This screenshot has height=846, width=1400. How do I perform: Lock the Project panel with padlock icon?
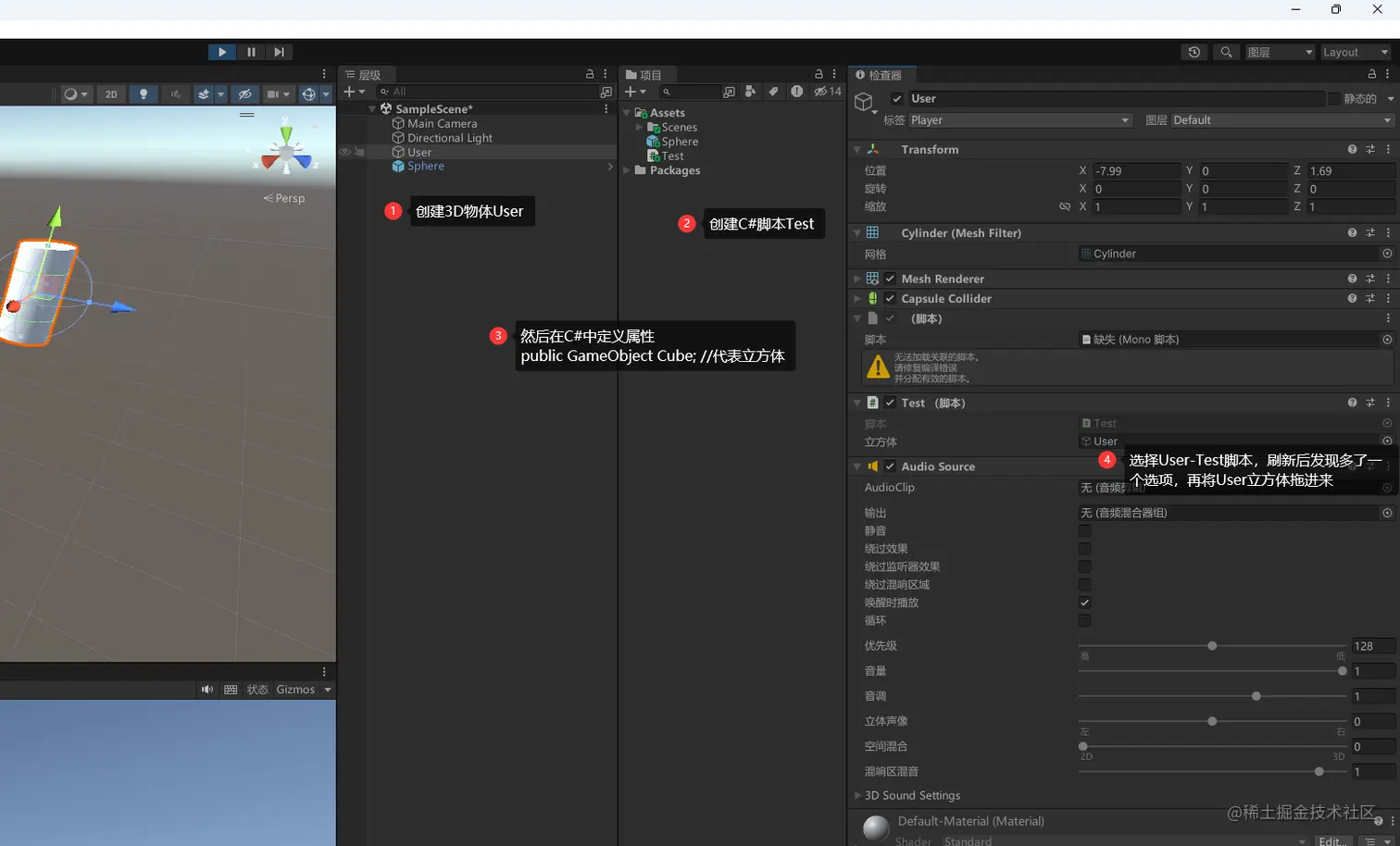coord(819,74)
